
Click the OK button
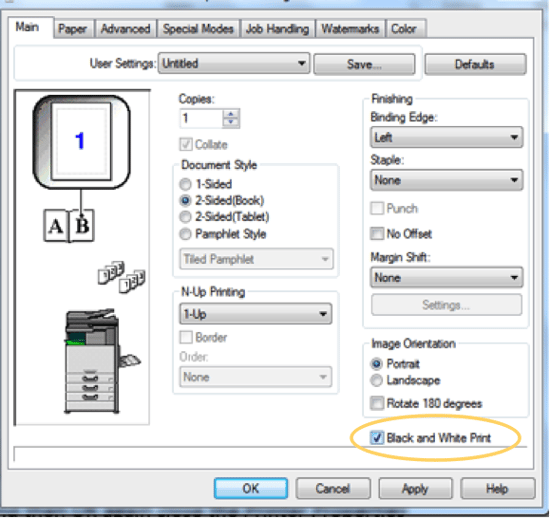251,488
